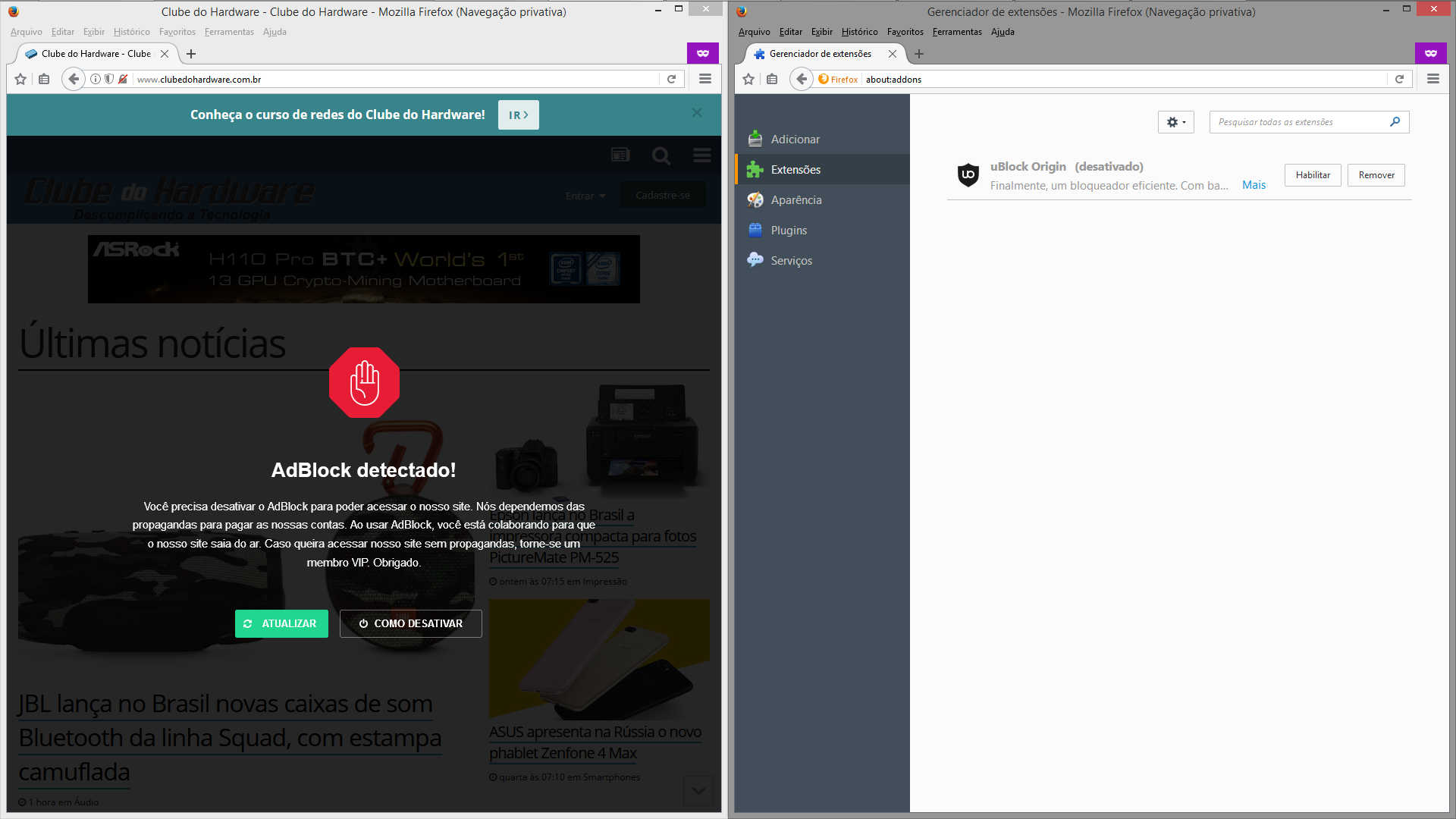Open bookmarks list icon in left window
The height and width of the screenshot is (819, 1456).
coord(44,79)
